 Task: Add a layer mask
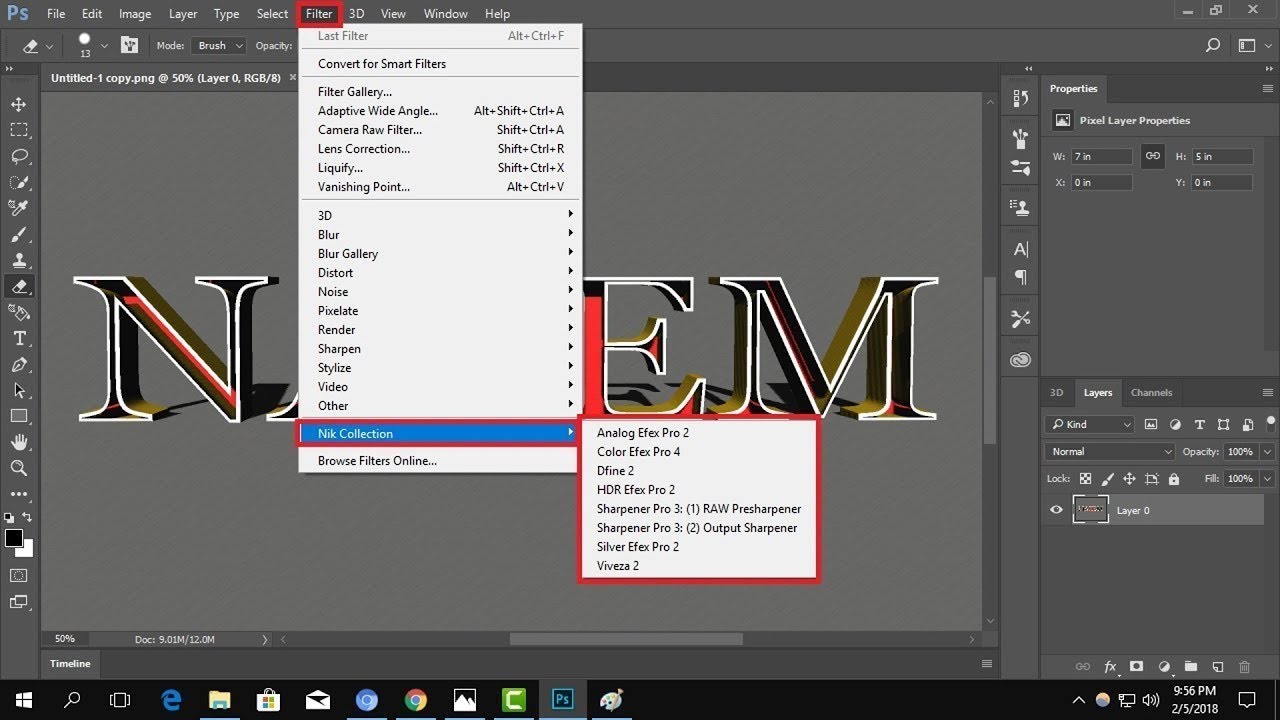1137,666
